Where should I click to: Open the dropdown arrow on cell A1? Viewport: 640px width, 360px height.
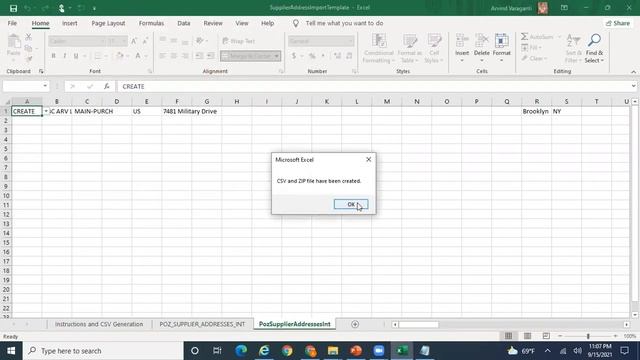46,111
